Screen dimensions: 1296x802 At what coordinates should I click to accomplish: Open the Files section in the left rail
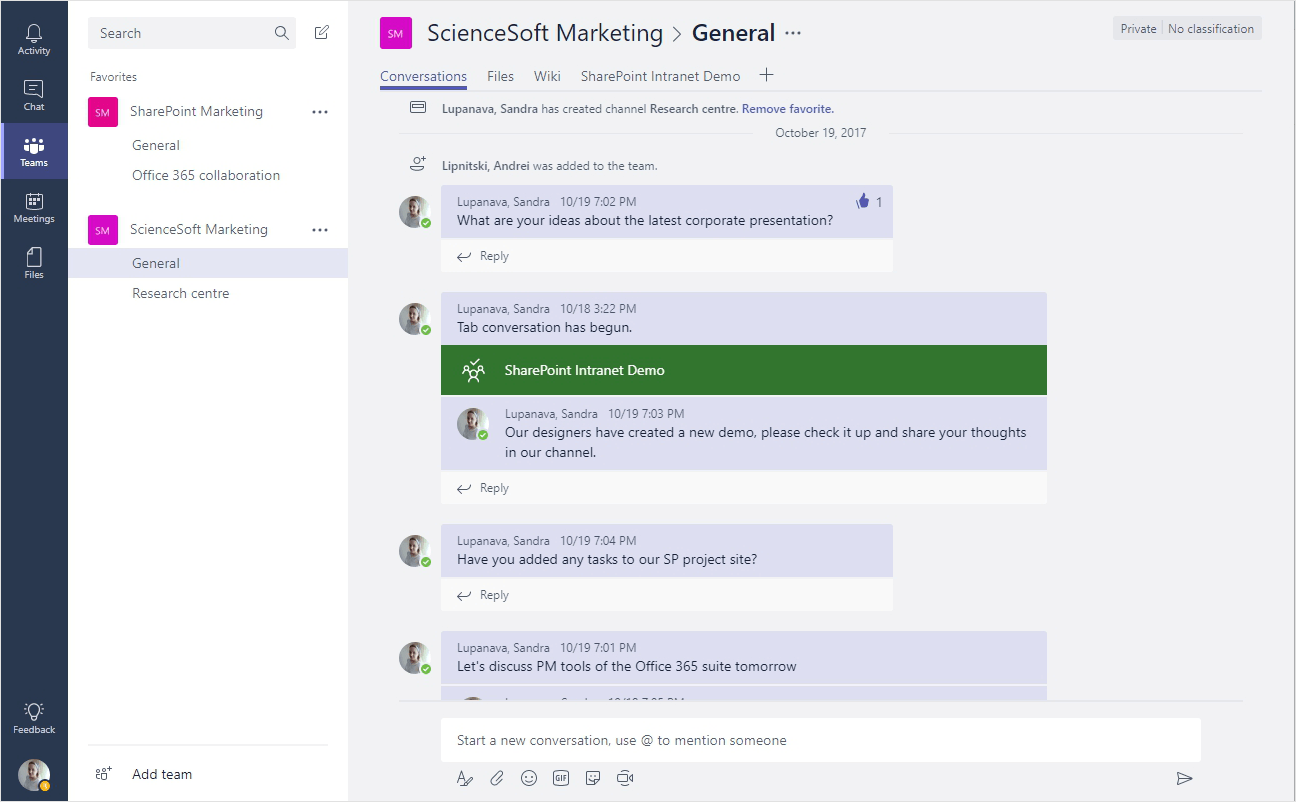(x=34, y=262)
